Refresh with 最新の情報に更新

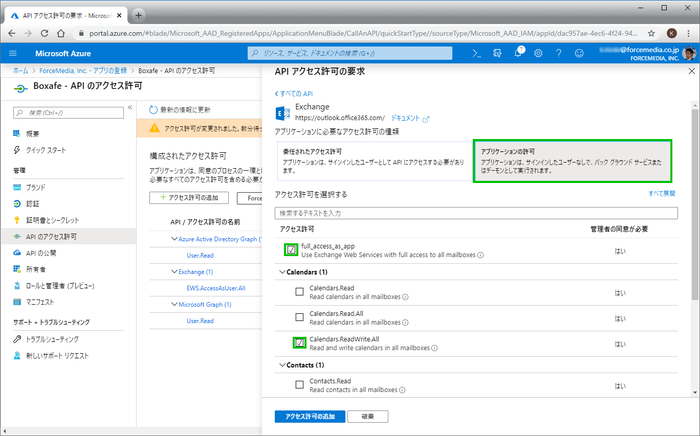click(179, 110)
